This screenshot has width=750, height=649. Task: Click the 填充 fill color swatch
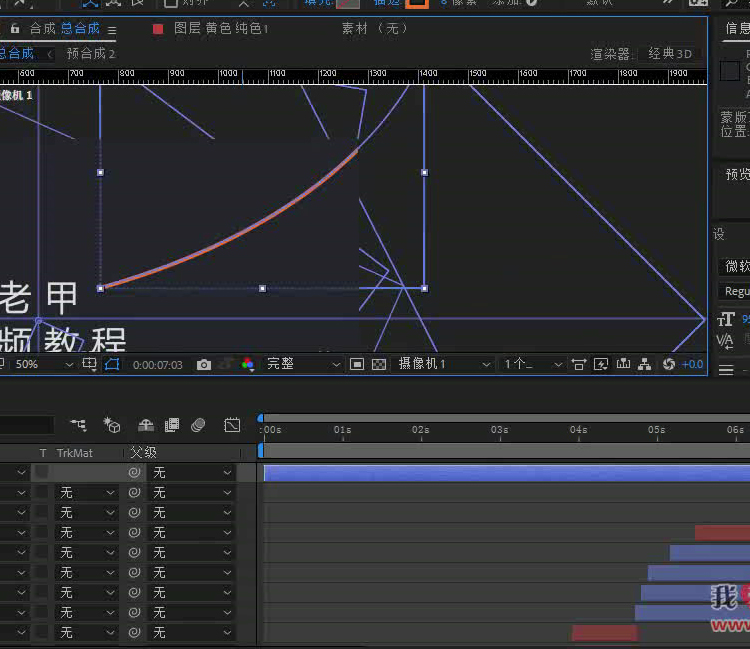(348, 3)
